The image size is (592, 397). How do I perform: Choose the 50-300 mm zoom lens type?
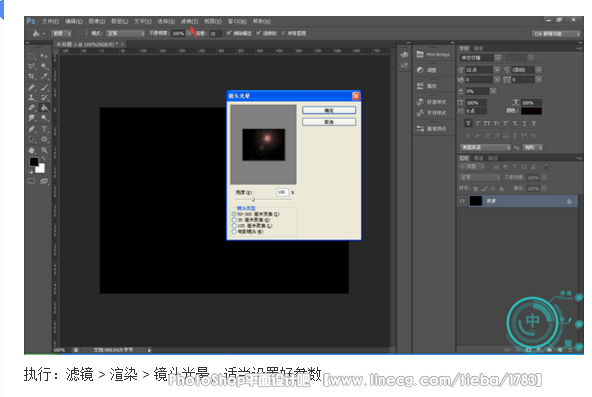[234, 214]
